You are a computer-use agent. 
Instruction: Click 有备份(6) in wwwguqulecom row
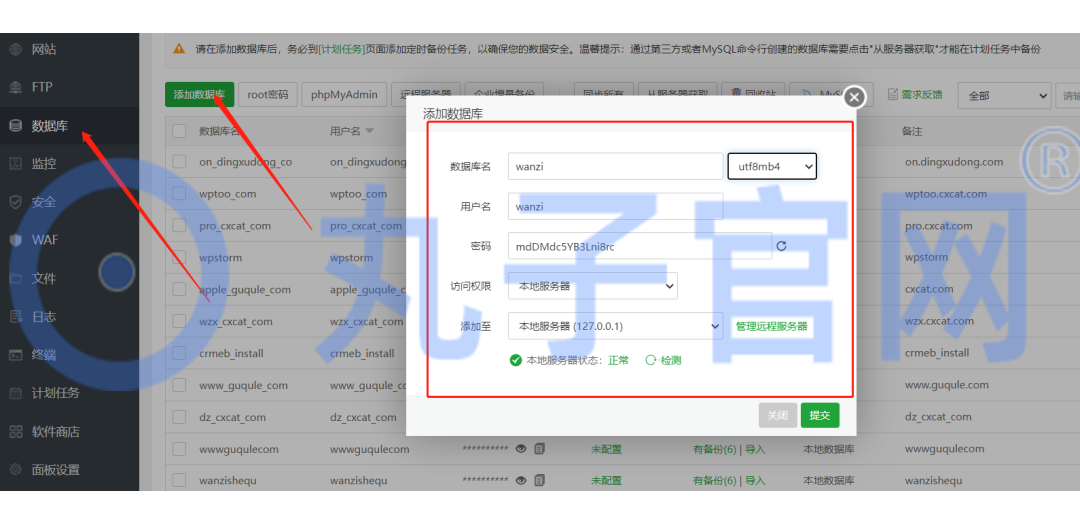[714, 449]
